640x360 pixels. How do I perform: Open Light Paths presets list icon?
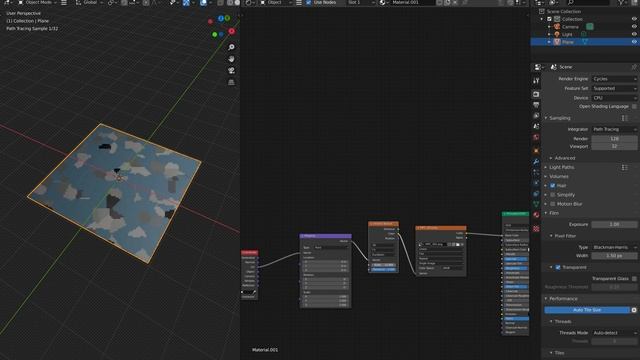point(624,167)
